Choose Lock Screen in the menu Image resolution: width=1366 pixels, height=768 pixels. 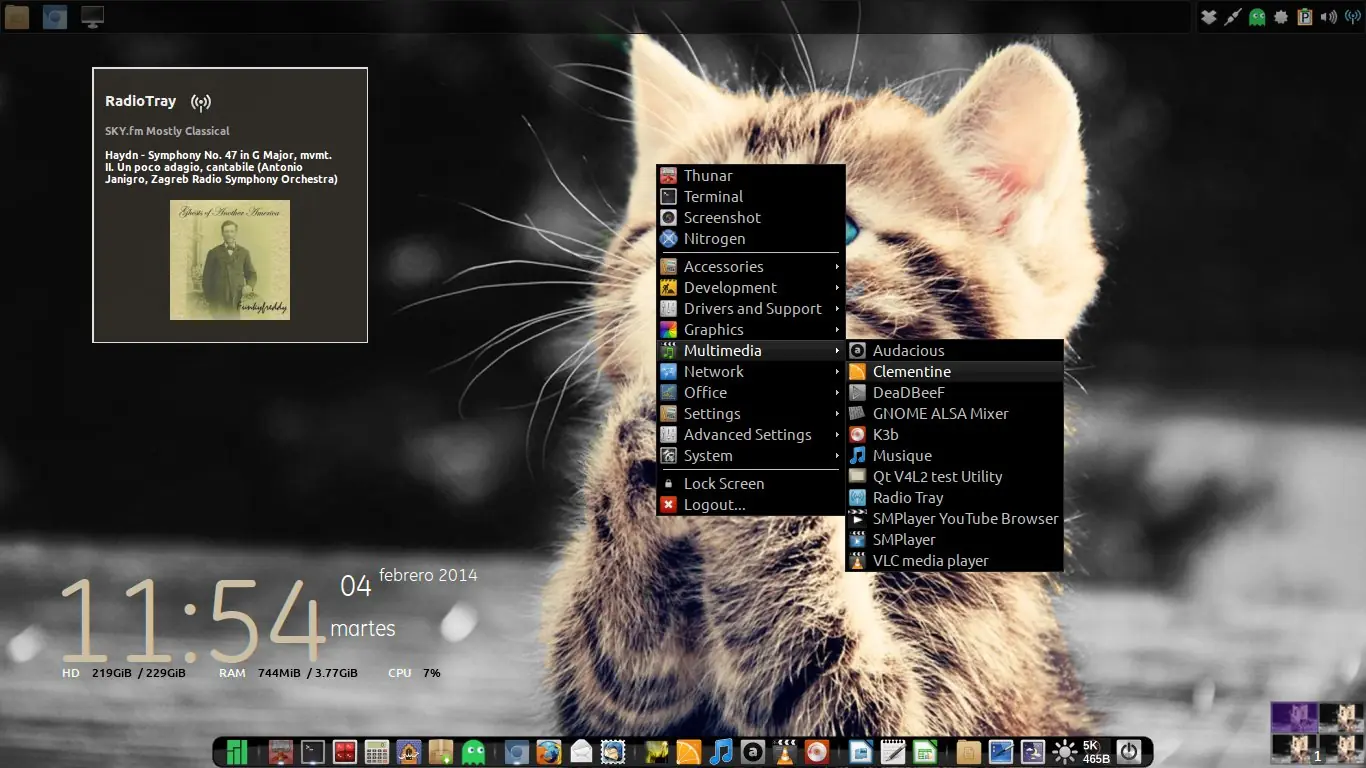click(724, 484)
